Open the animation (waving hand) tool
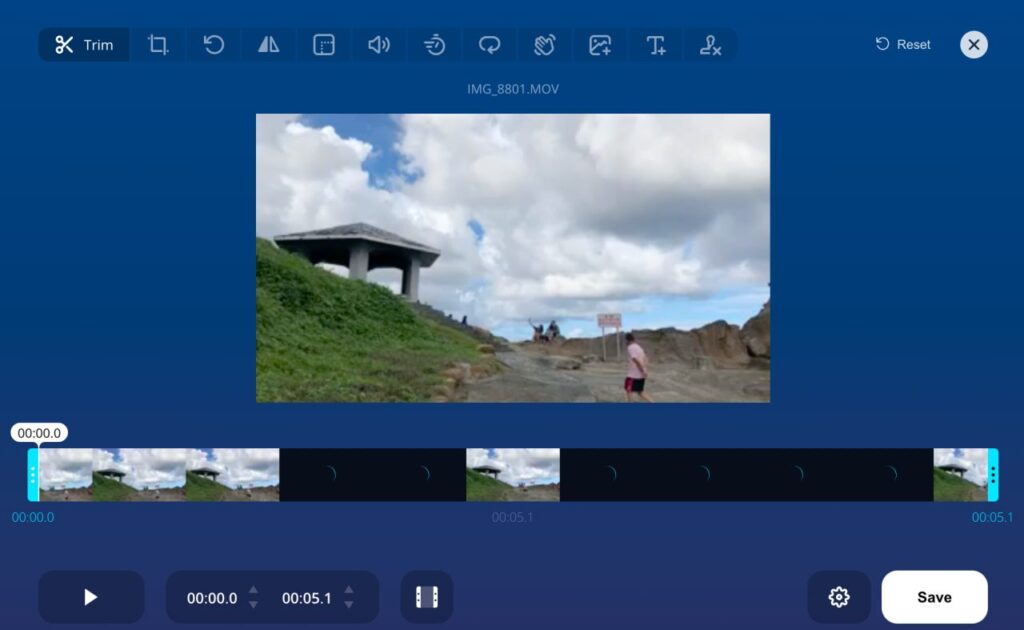Viewport: 1024px width, 630px height. (544, 44)
